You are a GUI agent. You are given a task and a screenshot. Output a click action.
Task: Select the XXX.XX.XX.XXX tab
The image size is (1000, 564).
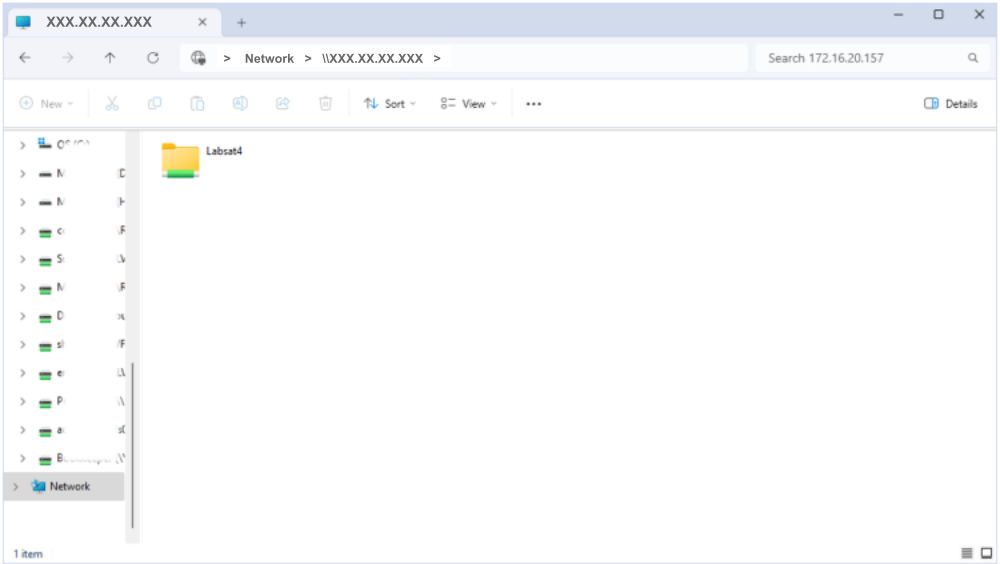pyautogui.click(x=114, y=22)
